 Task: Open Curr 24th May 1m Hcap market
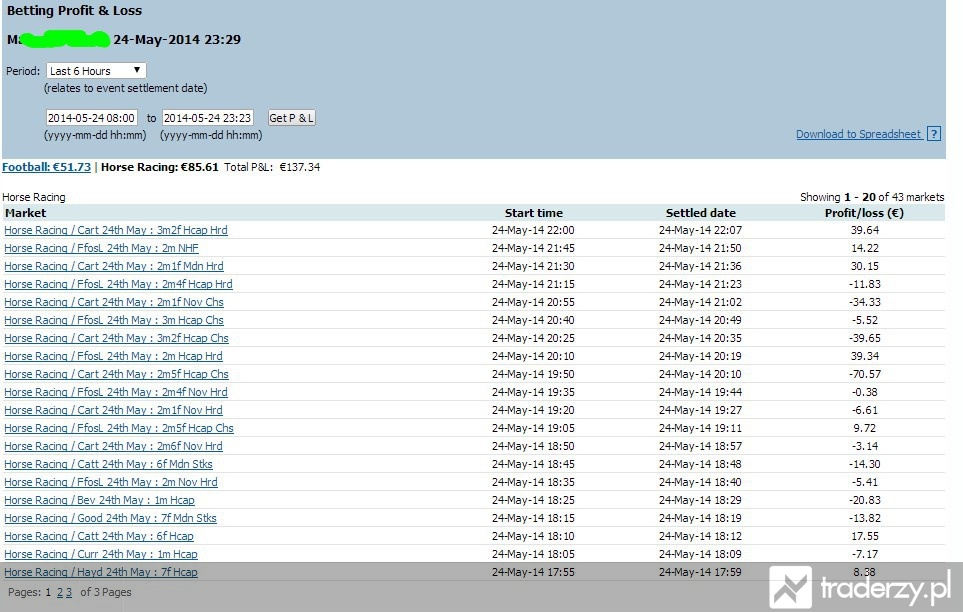[101, 554]
